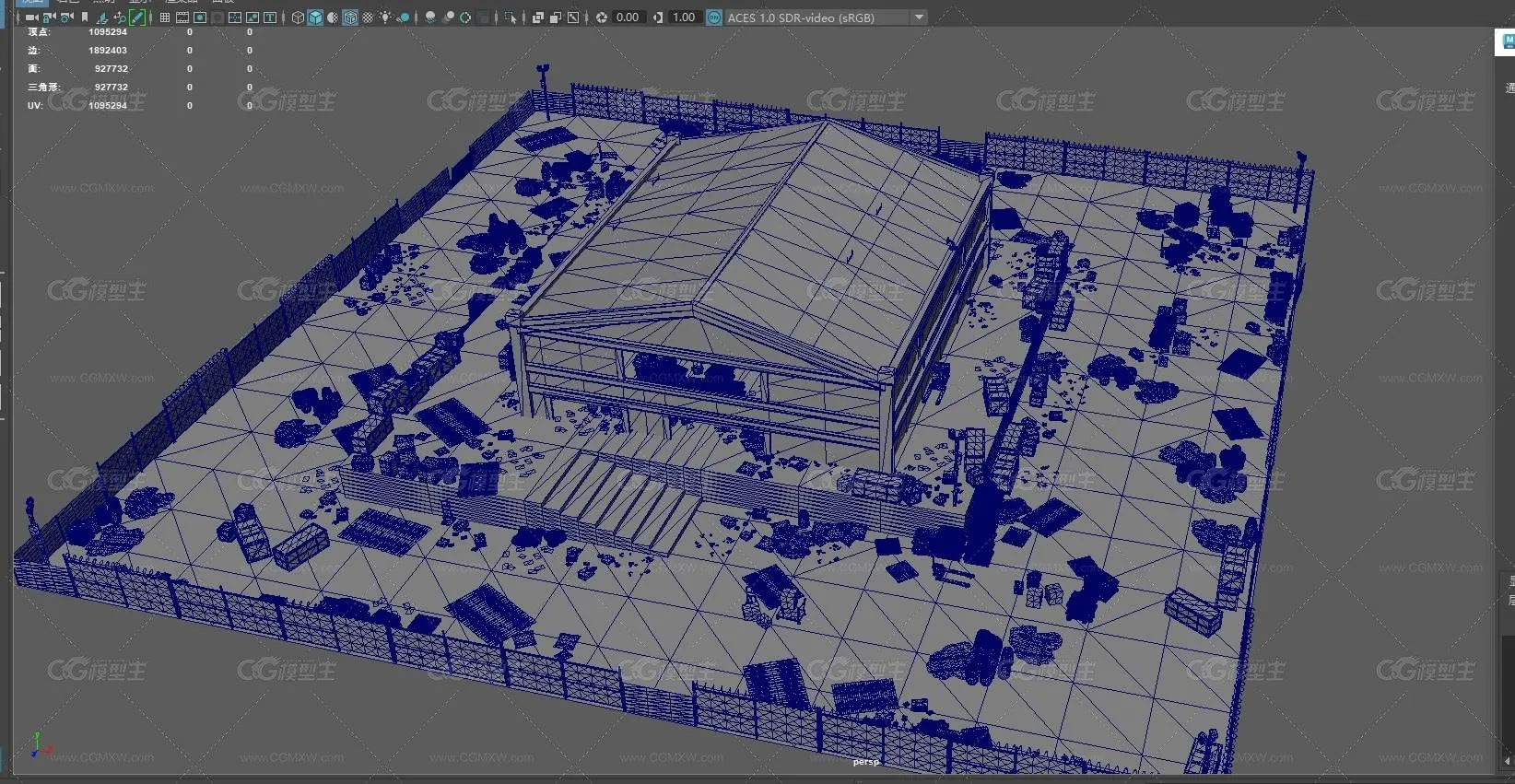This screenshot has width=1515, height=784.
Task: Click the 三角形 triangle count 927732
Action: pos(112,88)
